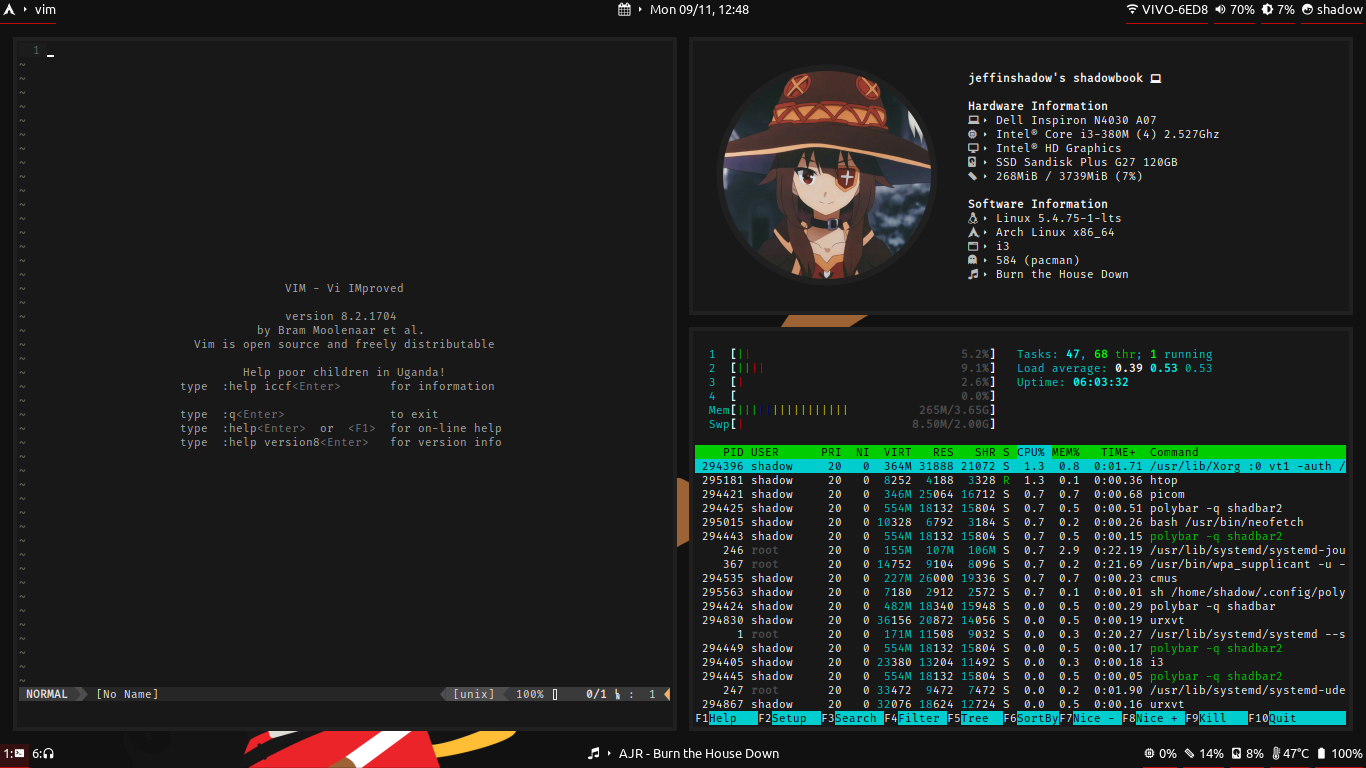Click the ghost icon beside 584 (pacman)
Screen dimensions: 1366x768
click(973, 260)
